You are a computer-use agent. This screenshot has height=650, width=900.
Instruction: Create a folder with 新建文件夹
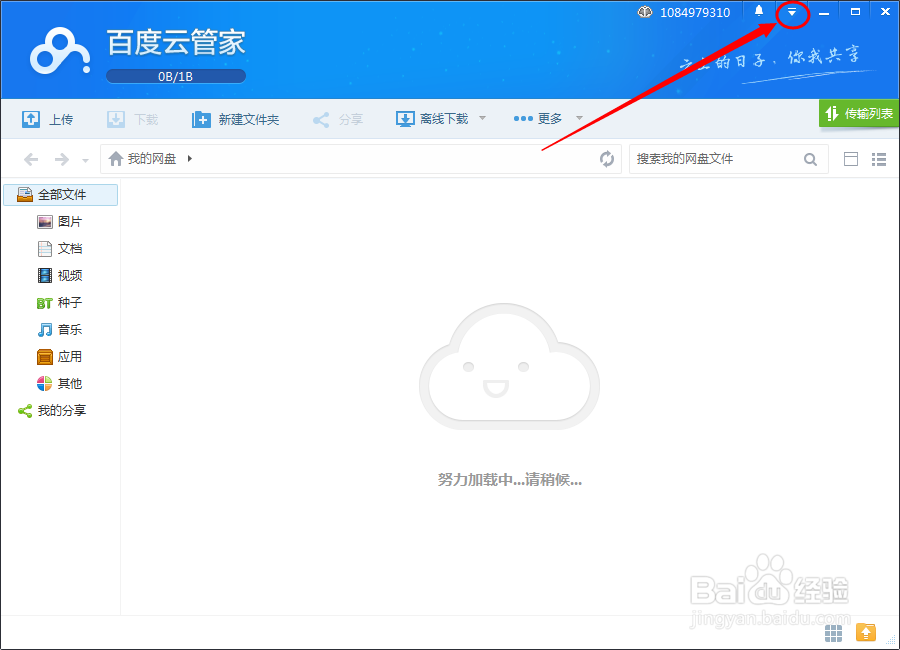[235, 119]
